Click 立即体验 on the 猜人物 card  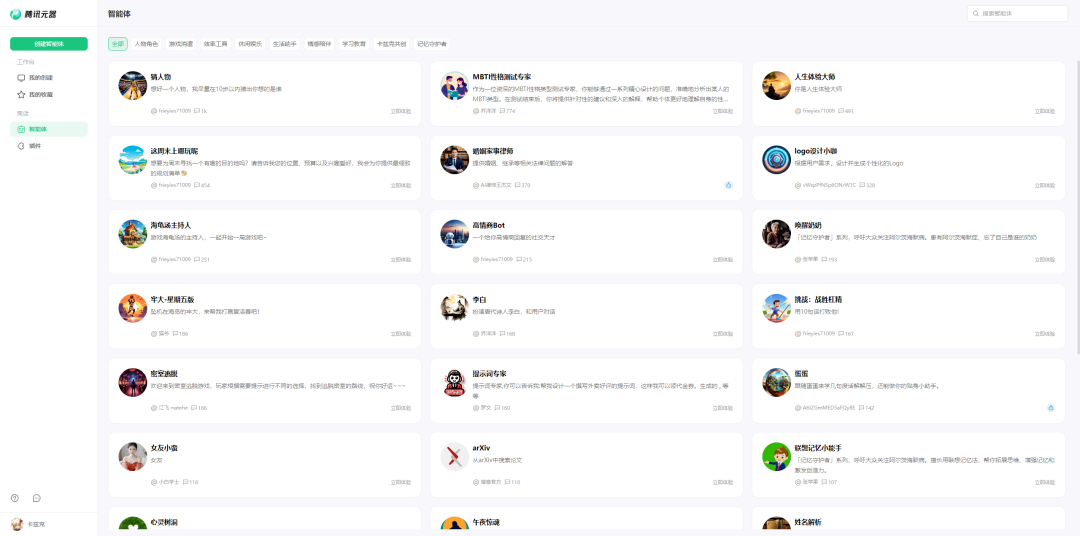(401, 111)
